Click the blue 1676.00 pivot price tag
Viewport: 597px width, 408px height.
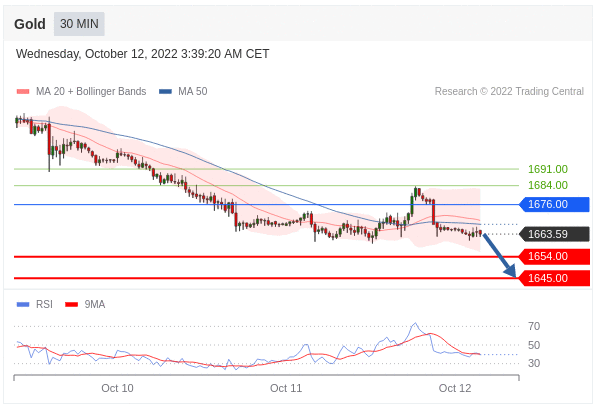tap(554, 204)
